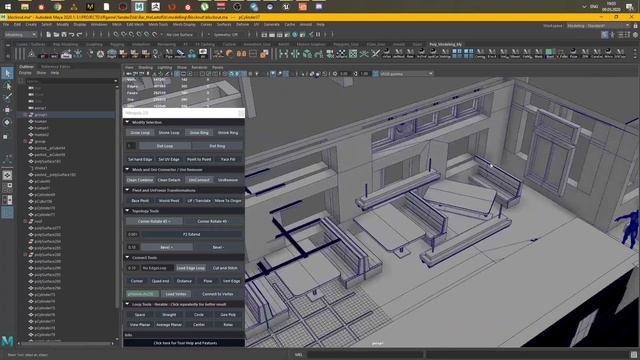This screenshot has height=360, width=640.
Task: Collapse the Loop Tools section
Action: point(127,304)
